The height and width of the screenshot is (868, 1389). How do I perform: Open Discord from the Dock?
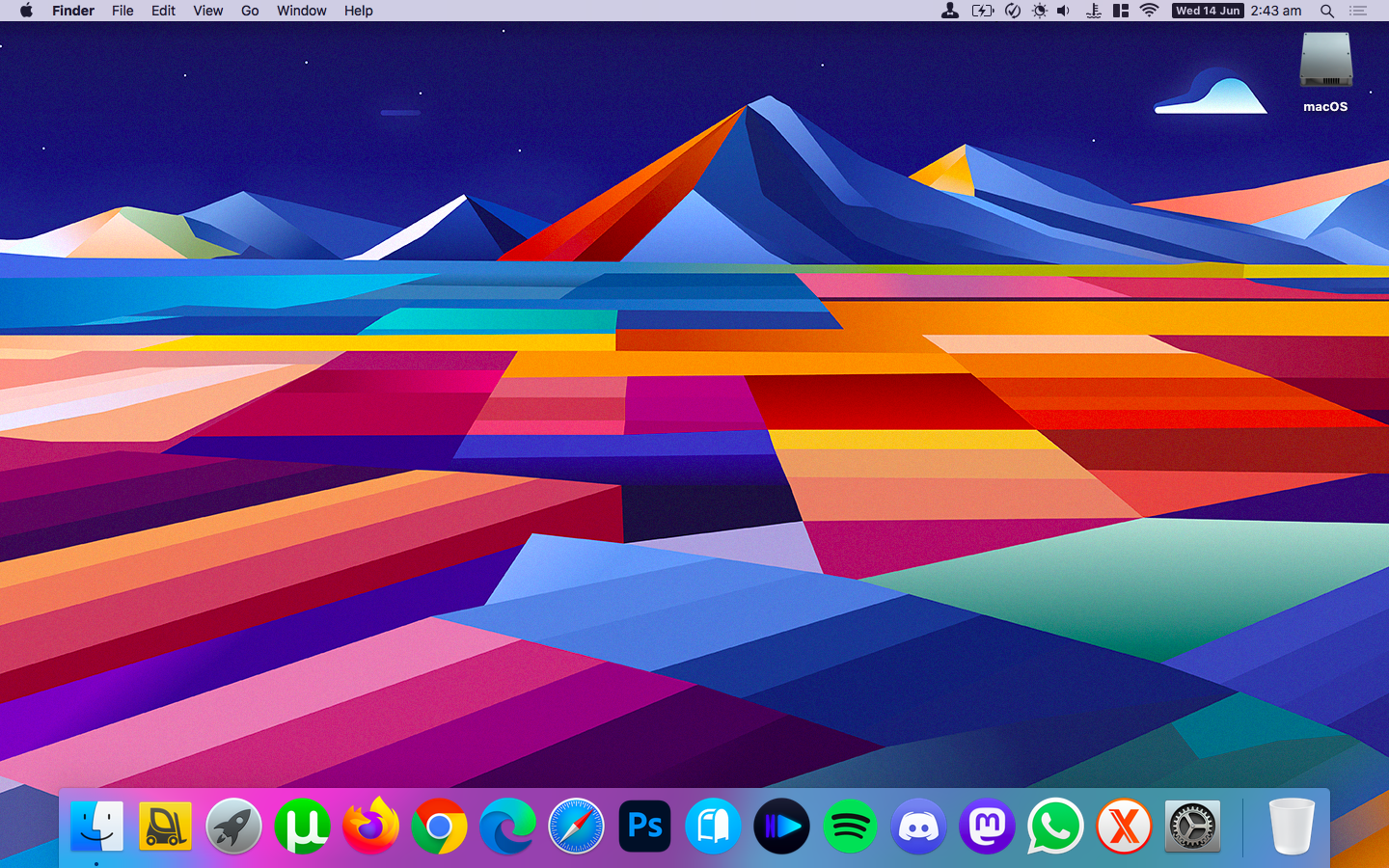tap(918, 827)
